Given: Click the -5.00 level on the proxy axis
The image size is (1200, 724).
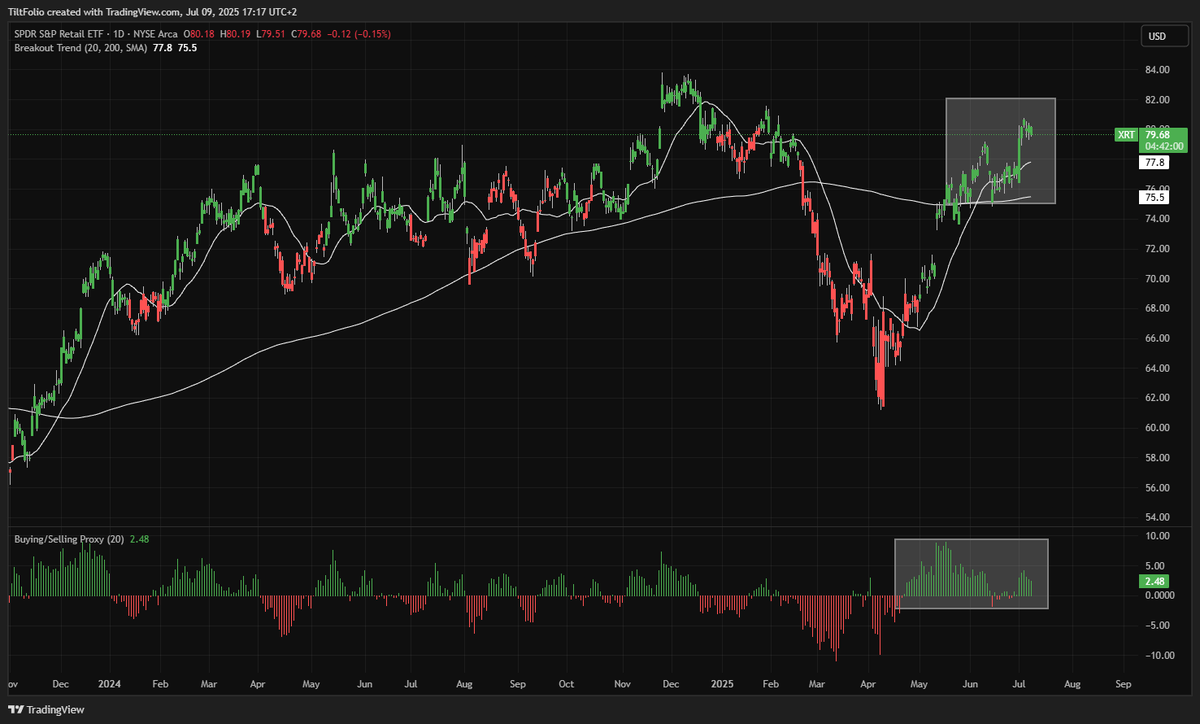Looking at the screenshot, I should pos(1158,625).
